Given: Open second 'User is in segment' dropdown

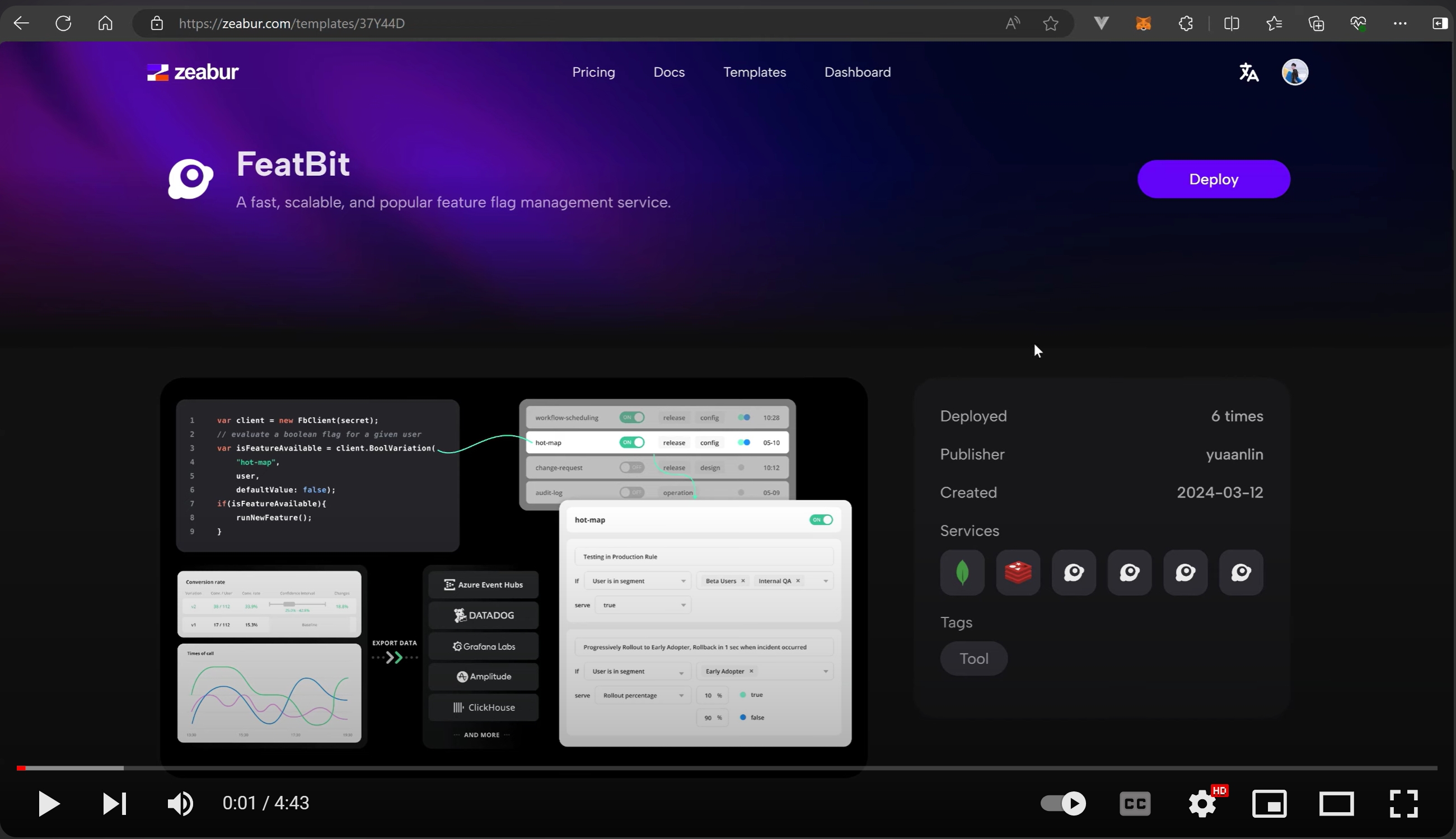Looking at the screenshot, I should click(638, 671).
